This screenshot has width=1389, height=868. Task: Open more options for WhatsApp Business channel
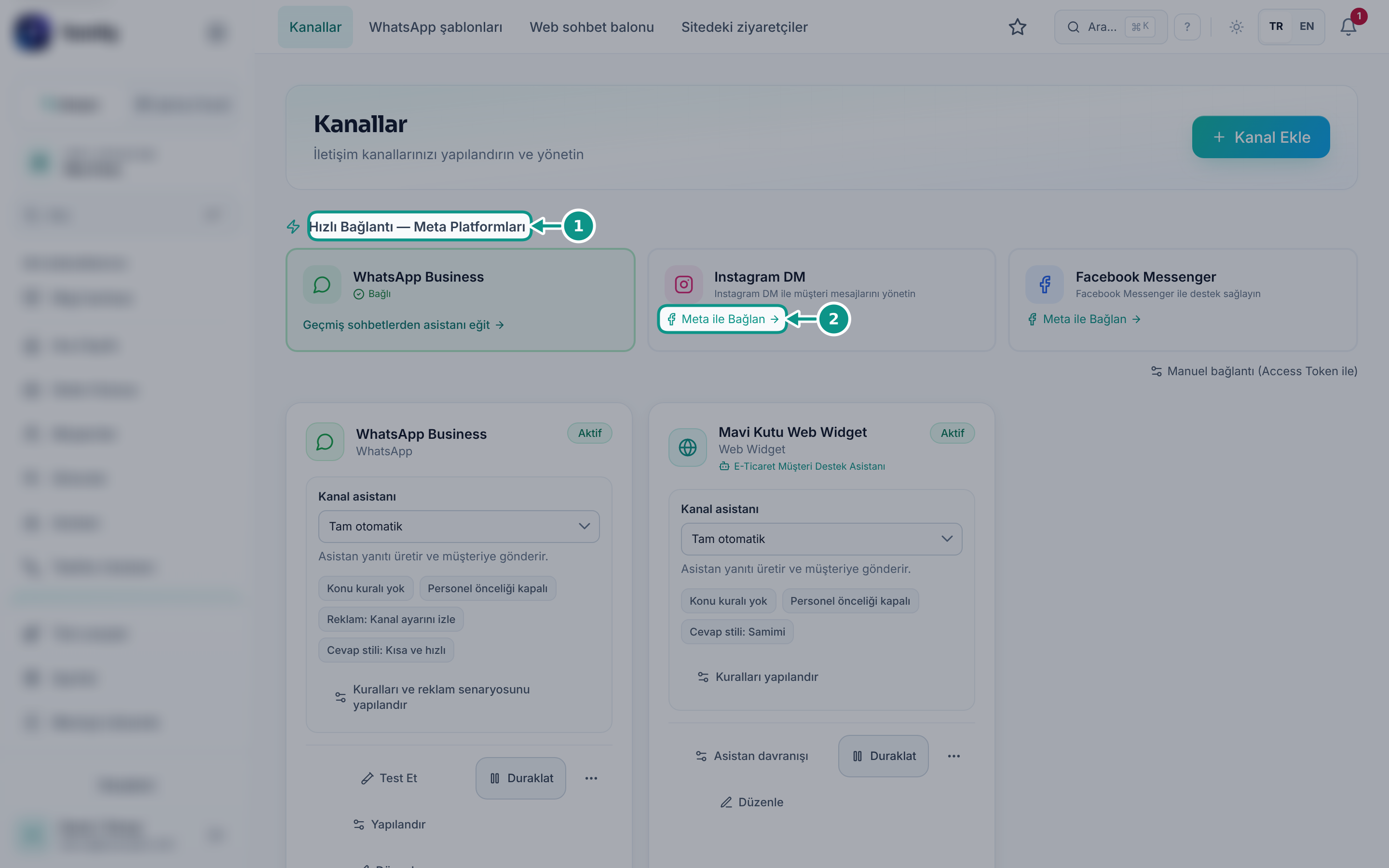(x=591, y=778)
